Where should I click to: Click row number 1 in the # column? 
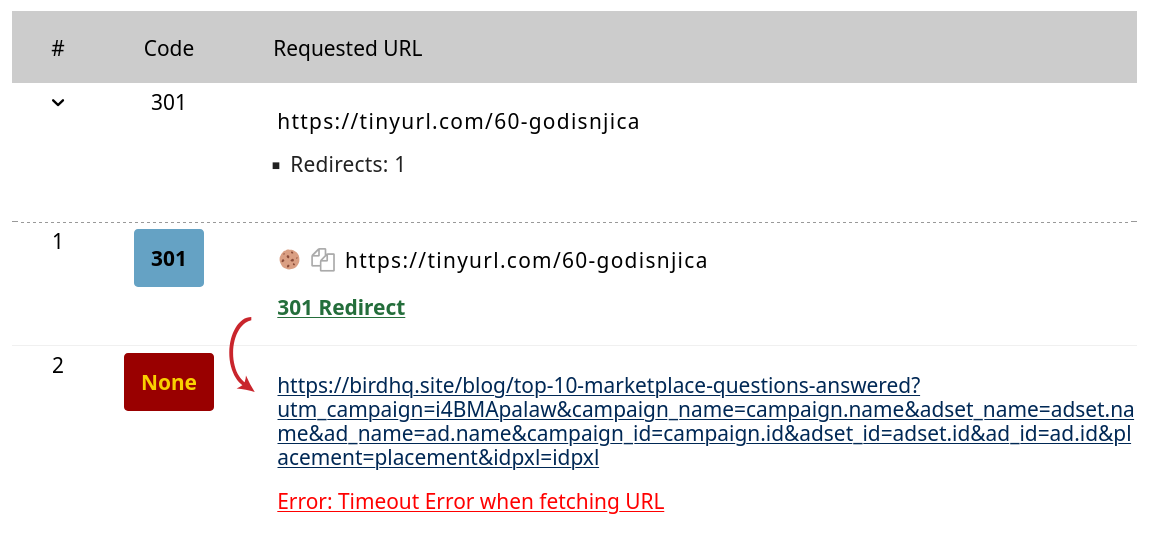[x=58, y=241]
